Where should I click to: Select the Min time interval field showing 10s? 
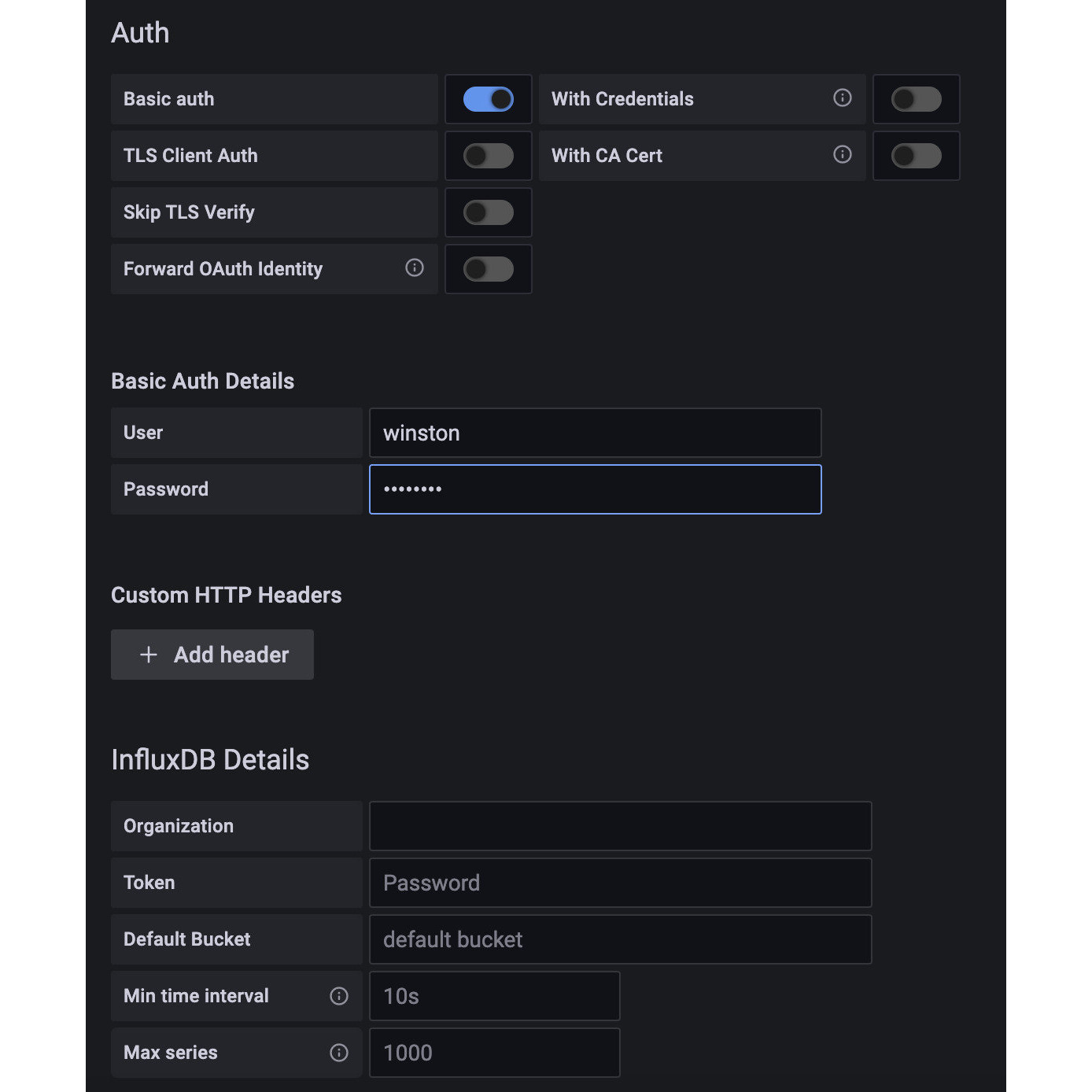pyautogui.click(x=494, y=995)
